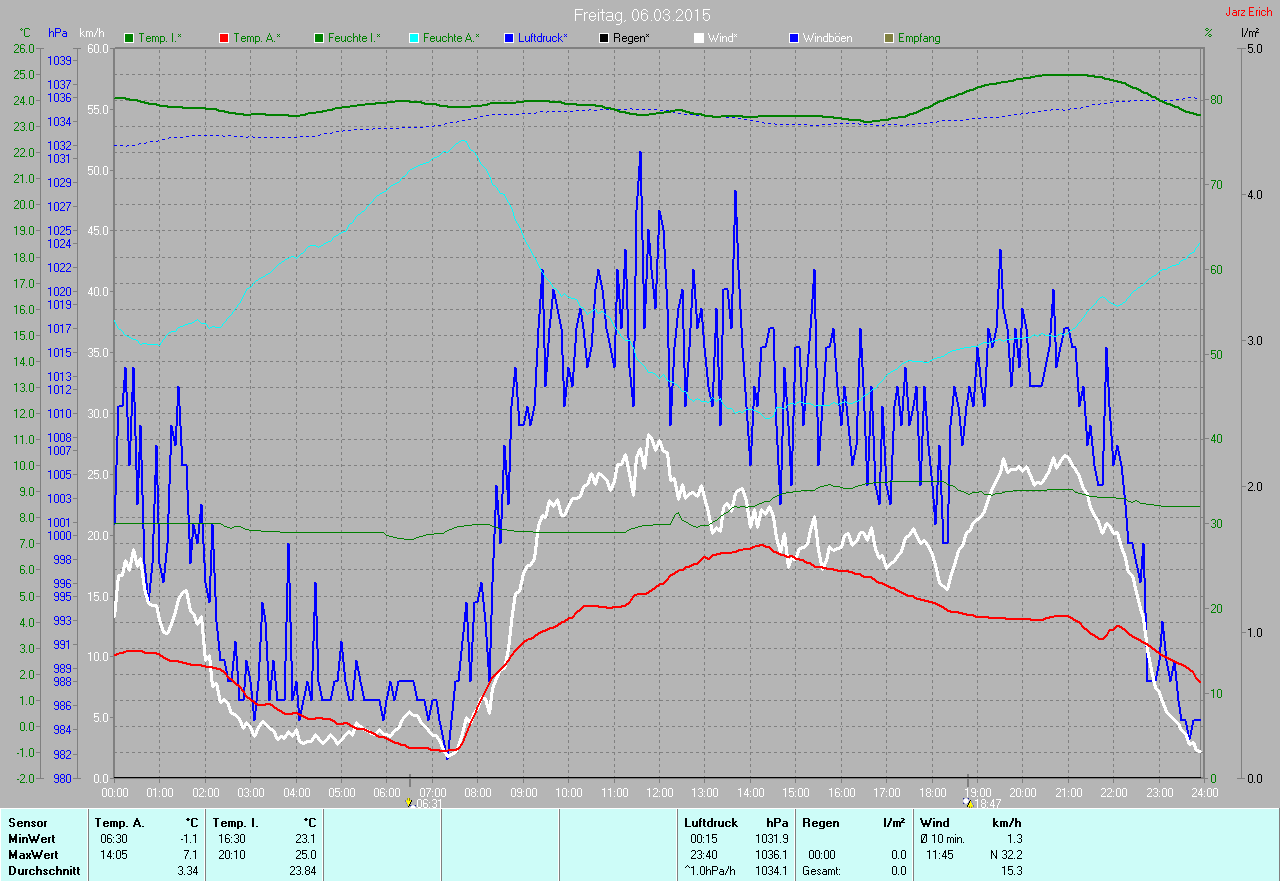Click the black Regen legend square
This screenshot has height=881, width=1280.
coord(604,38)
